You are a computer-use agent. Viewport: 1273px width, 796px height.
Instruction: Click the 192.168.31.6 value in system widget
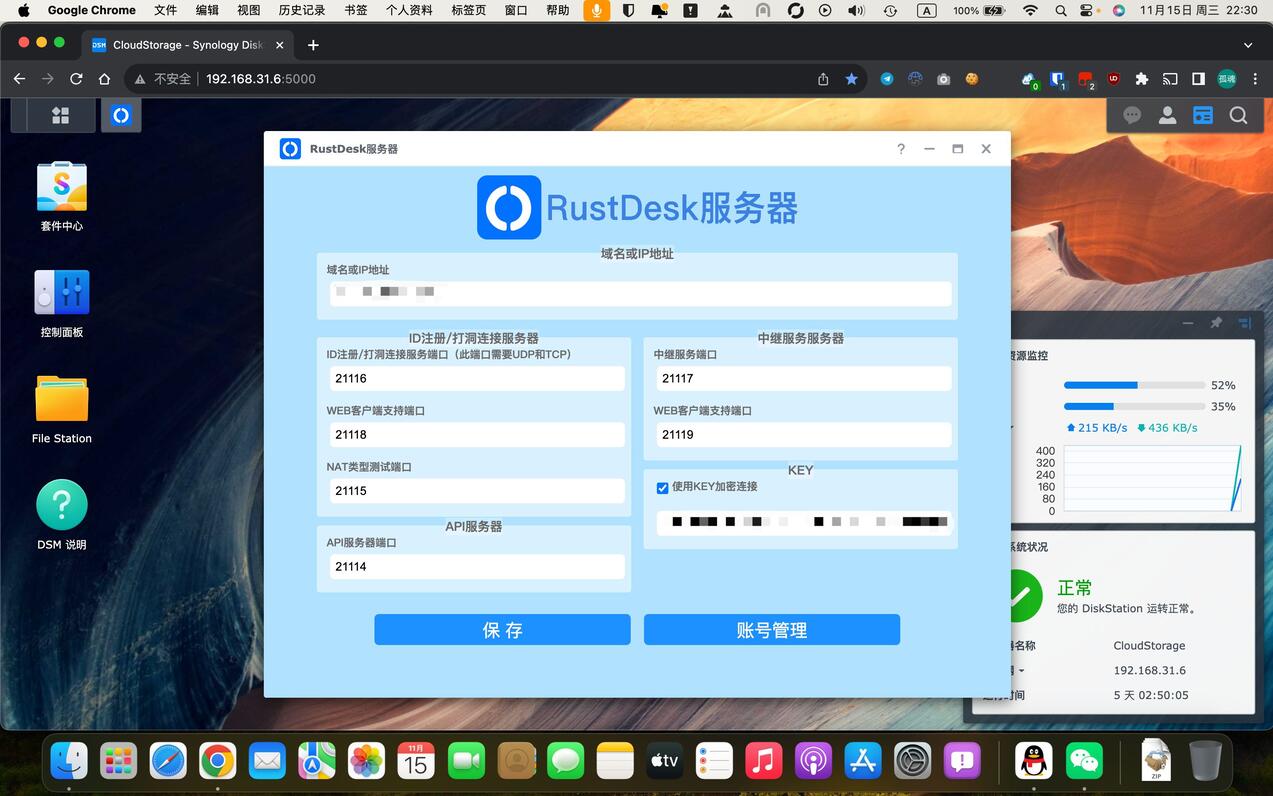1149,670
